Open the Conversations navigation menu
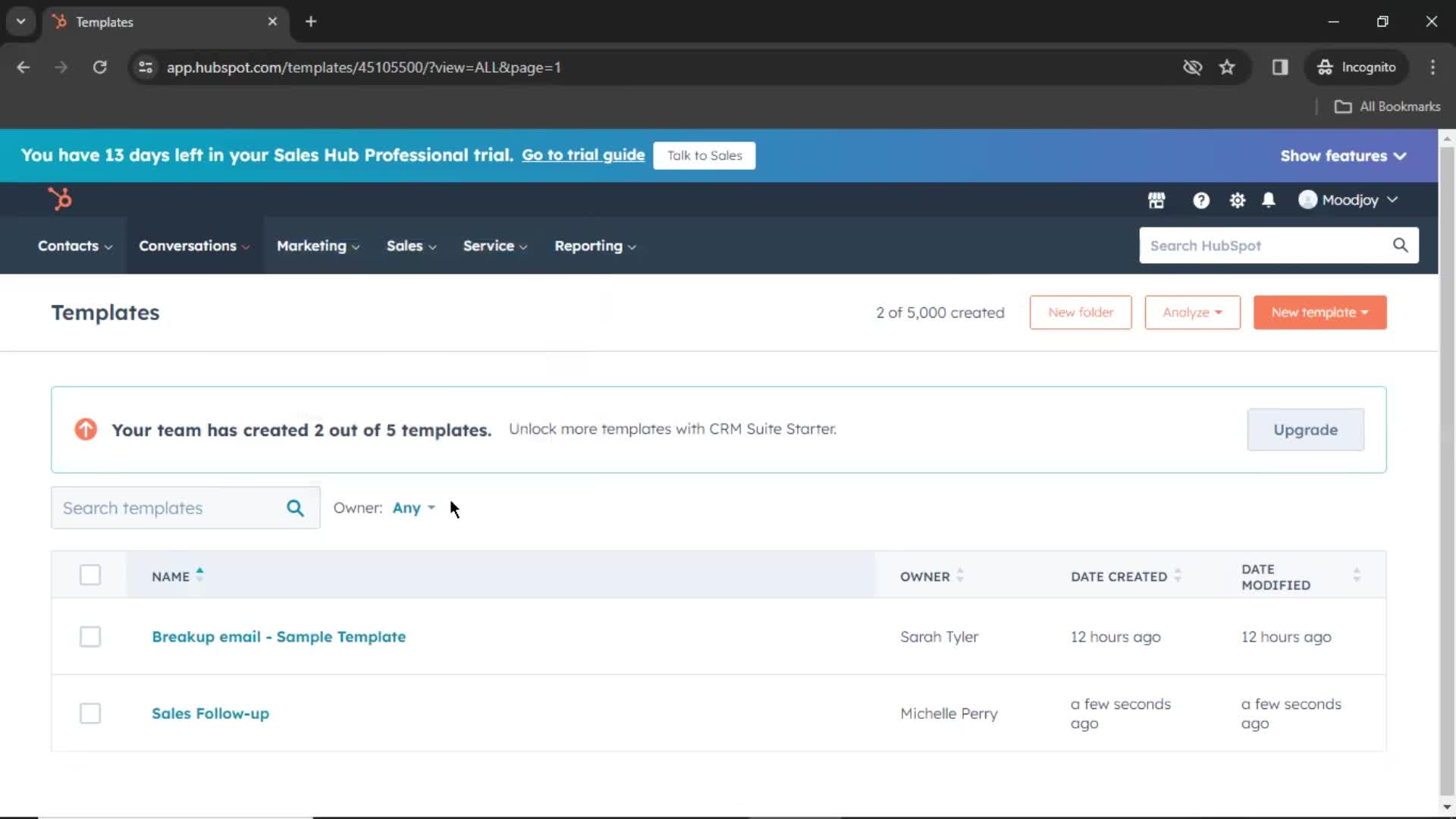This screenshot has width=1456, height=819. click(x=194, y=245)
